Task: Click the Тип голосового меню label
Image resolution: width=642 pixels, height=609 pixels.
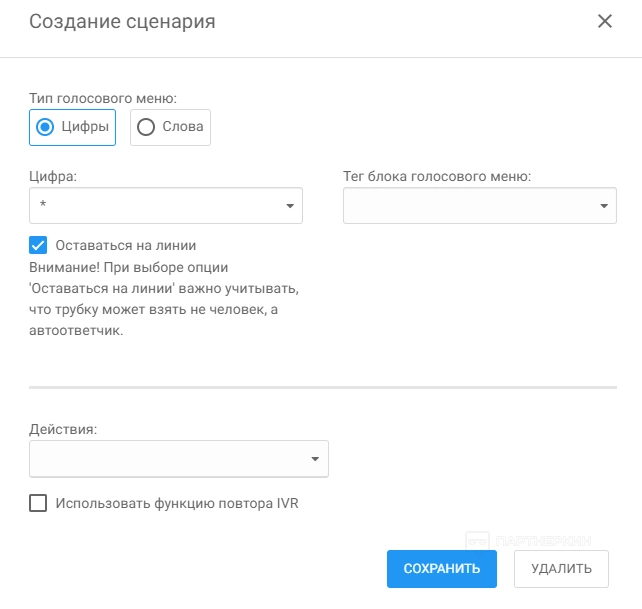Action: click(103, 98)
